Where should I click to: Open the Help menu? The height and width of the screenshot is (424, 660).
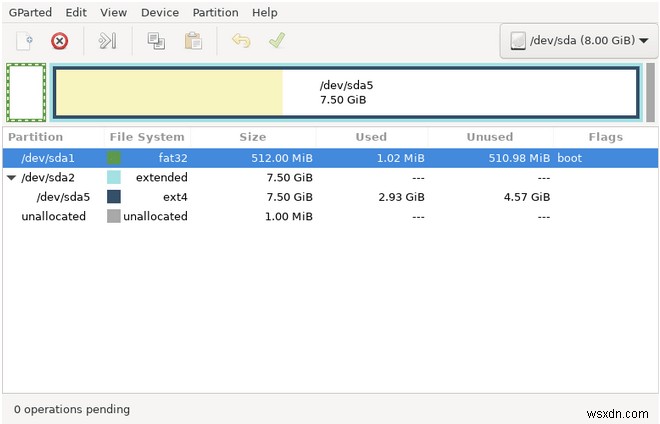[x=265, y=13]
